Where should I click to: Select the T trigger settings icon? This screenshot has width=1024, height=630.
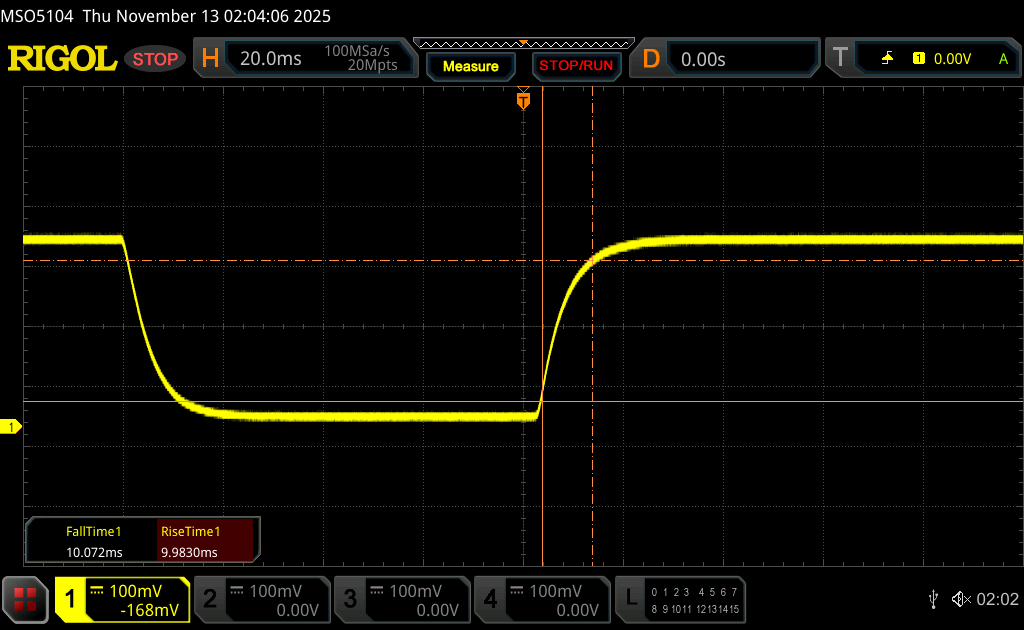click(x=840, y=59)
